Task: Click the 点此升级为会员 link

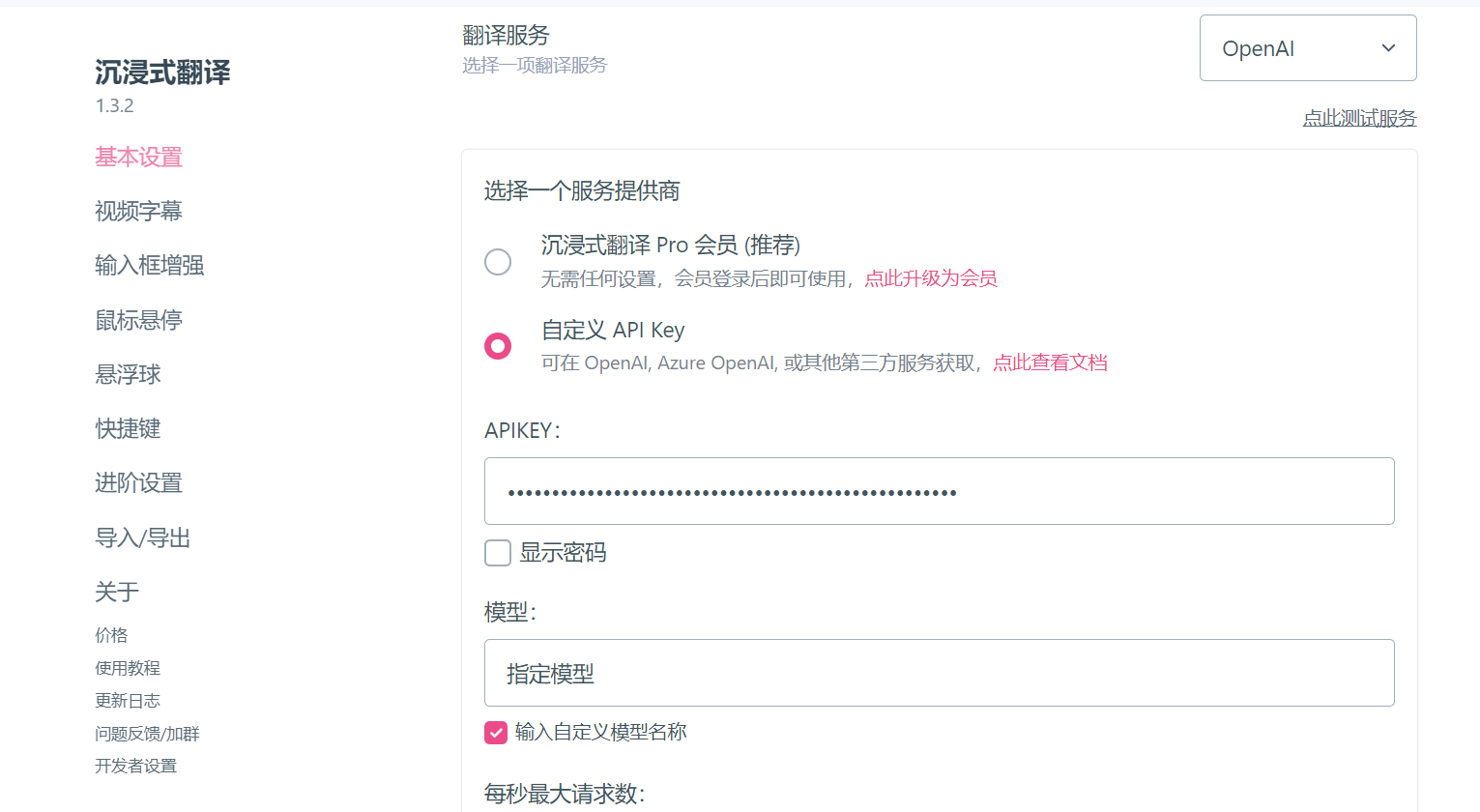Action: (931, 278)
